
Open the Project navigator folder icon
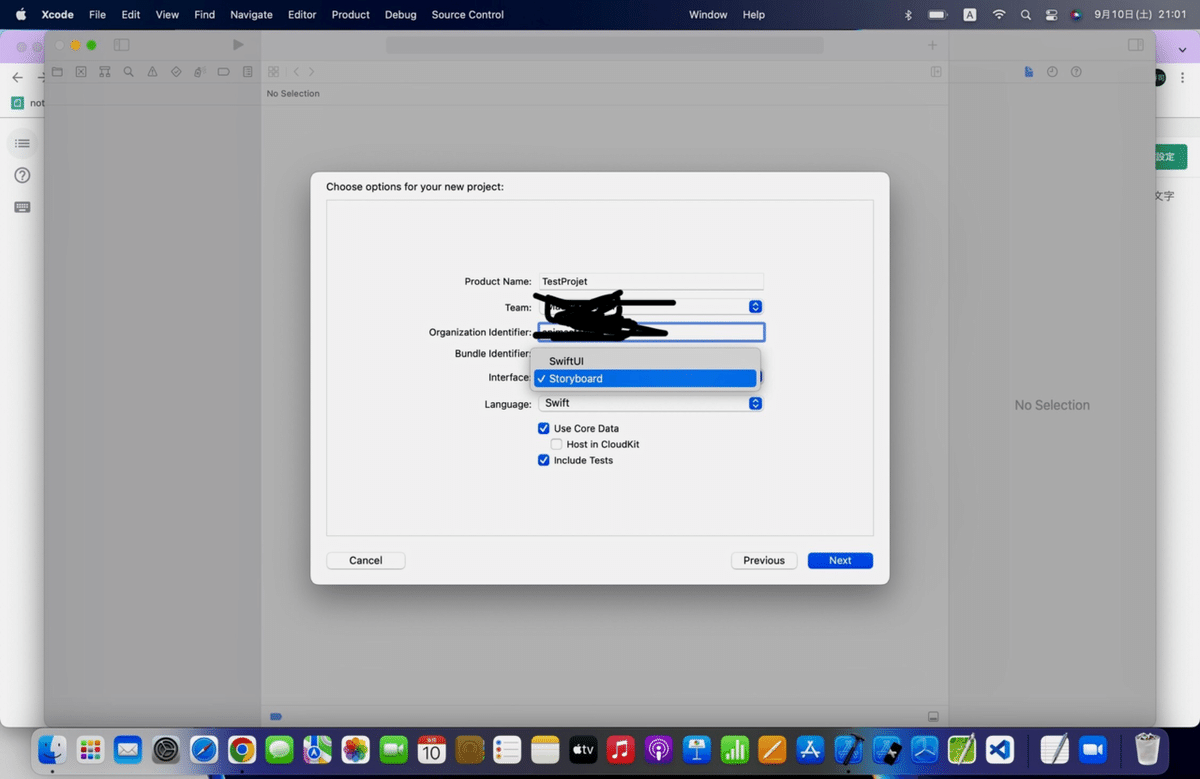pyautogui.click(x=57, y=72)
